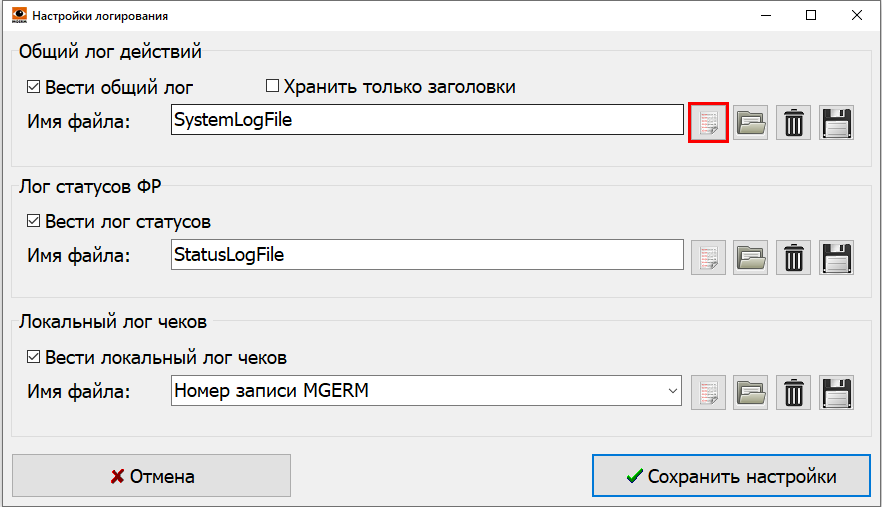The width and height of the screenshot is (882, 507).
Task: Browse folder for the StatusLogFile log
Action: tap(751, 257)
